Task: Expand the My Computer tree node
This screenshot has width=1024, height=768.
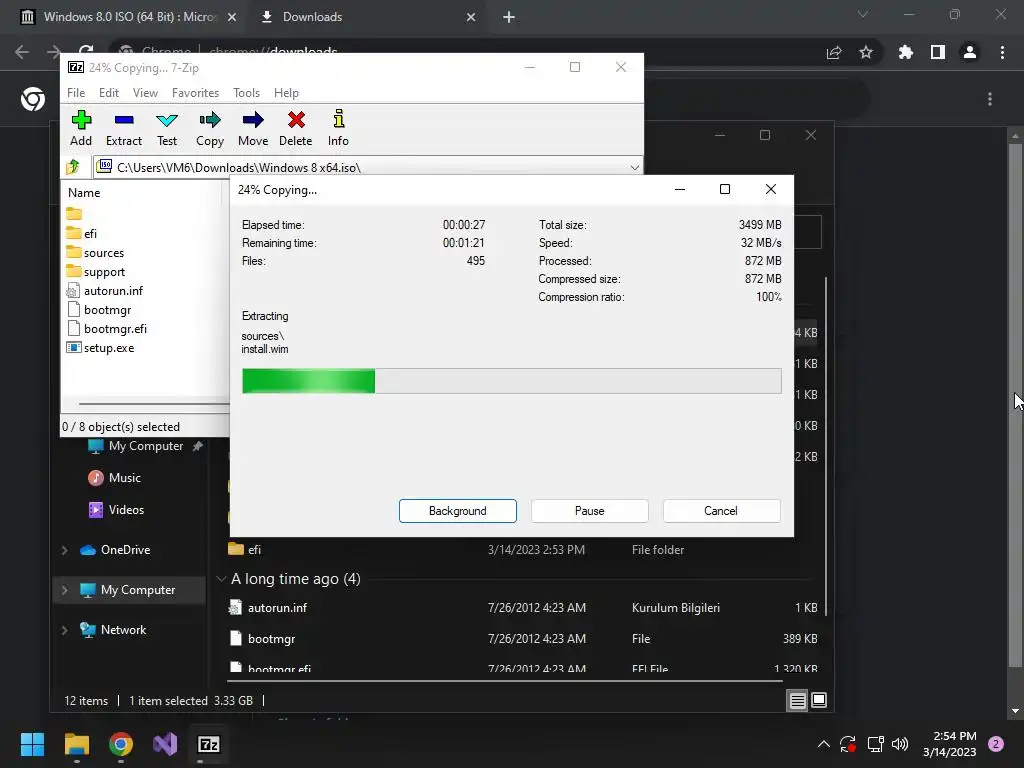Action: point(64,590)
